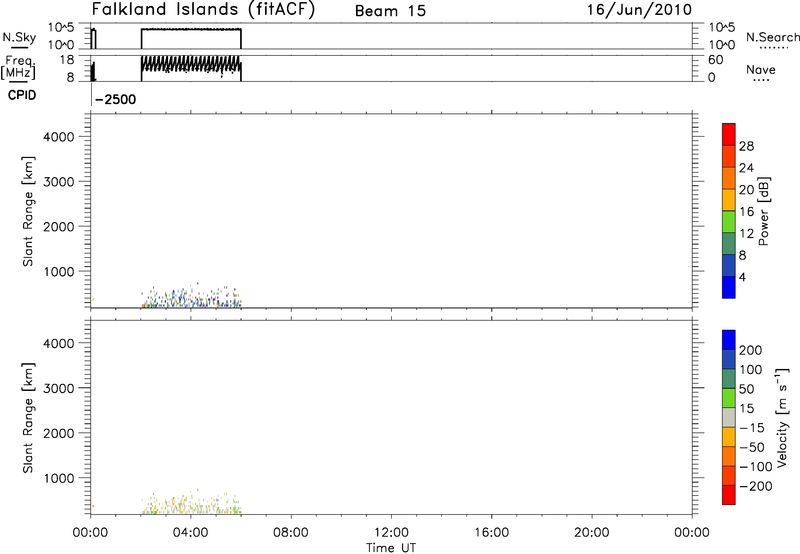Click the '20:00' time axis label

click(x=592, y=533)
